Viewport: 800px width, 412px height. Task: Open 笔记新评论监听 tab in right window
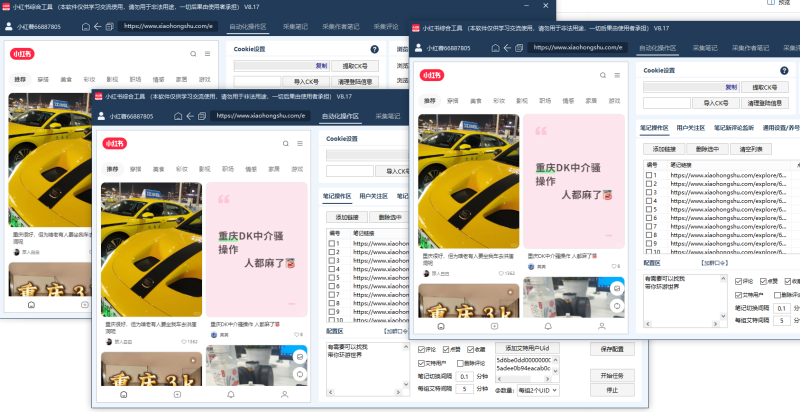(733, 128)
